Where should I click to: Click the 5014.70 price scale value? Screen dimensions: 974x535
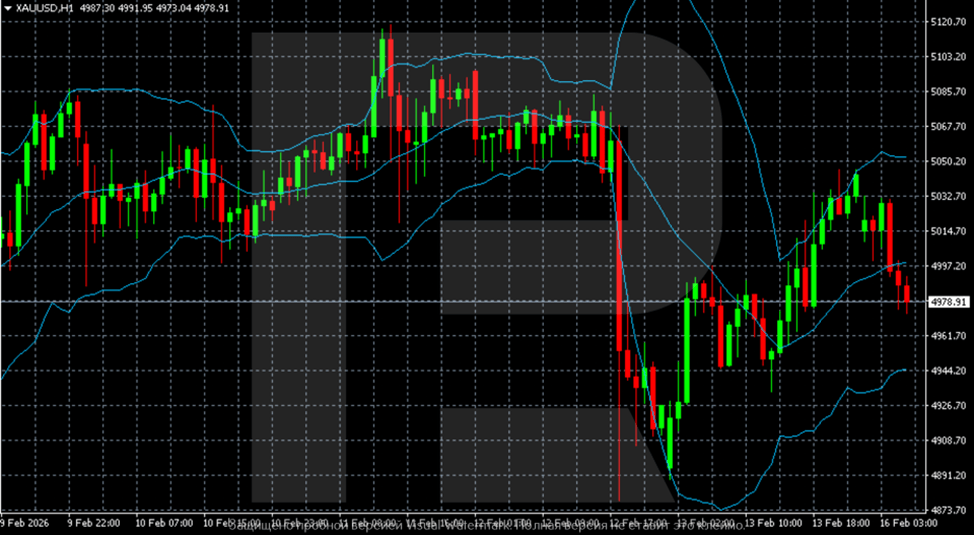pos(948,231)
